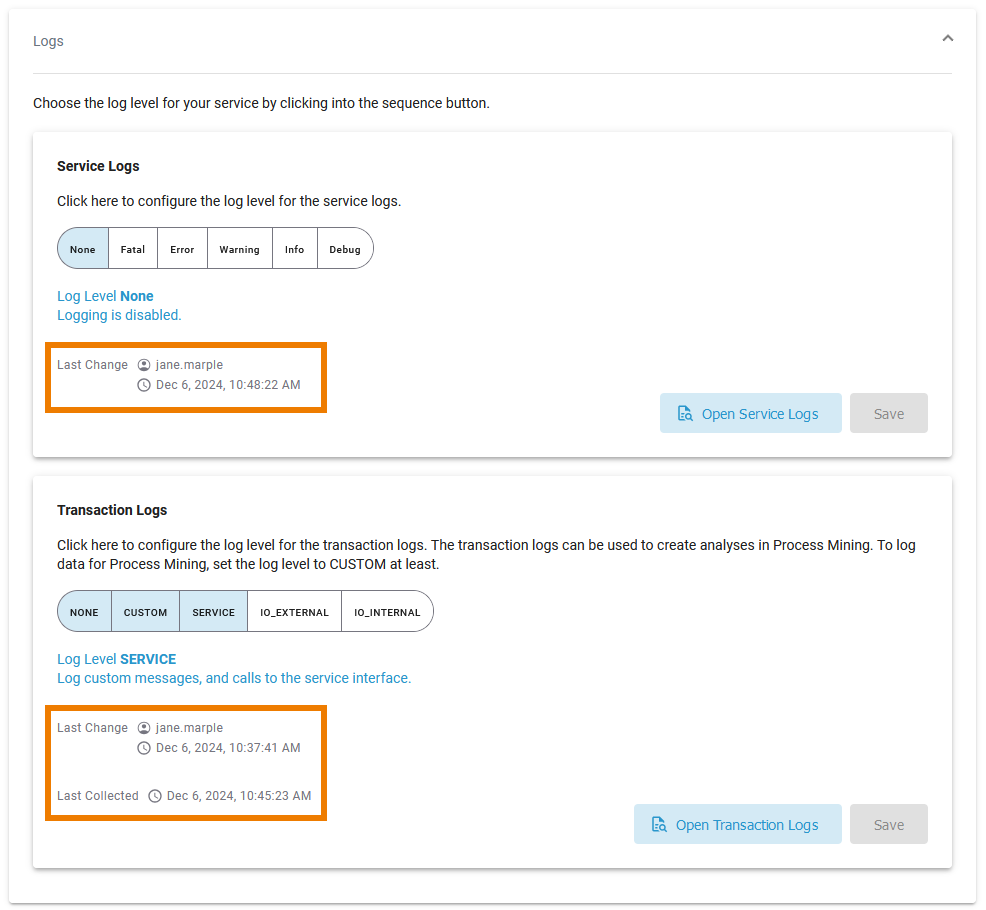The image size is (986, 910).
Task: Set service log level to None
Action: (83, 249)
